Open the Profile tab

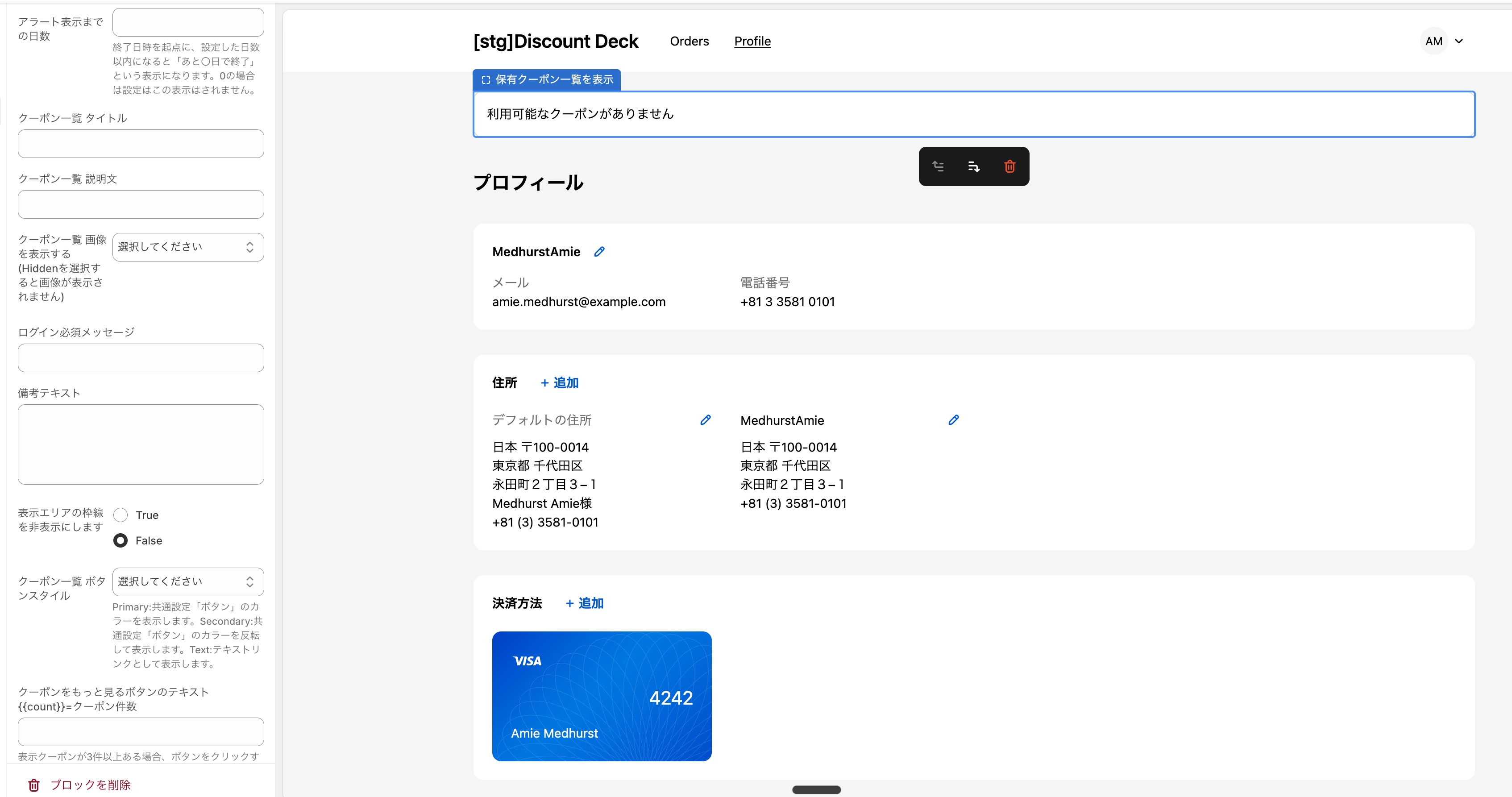click(x=752, y=41)
